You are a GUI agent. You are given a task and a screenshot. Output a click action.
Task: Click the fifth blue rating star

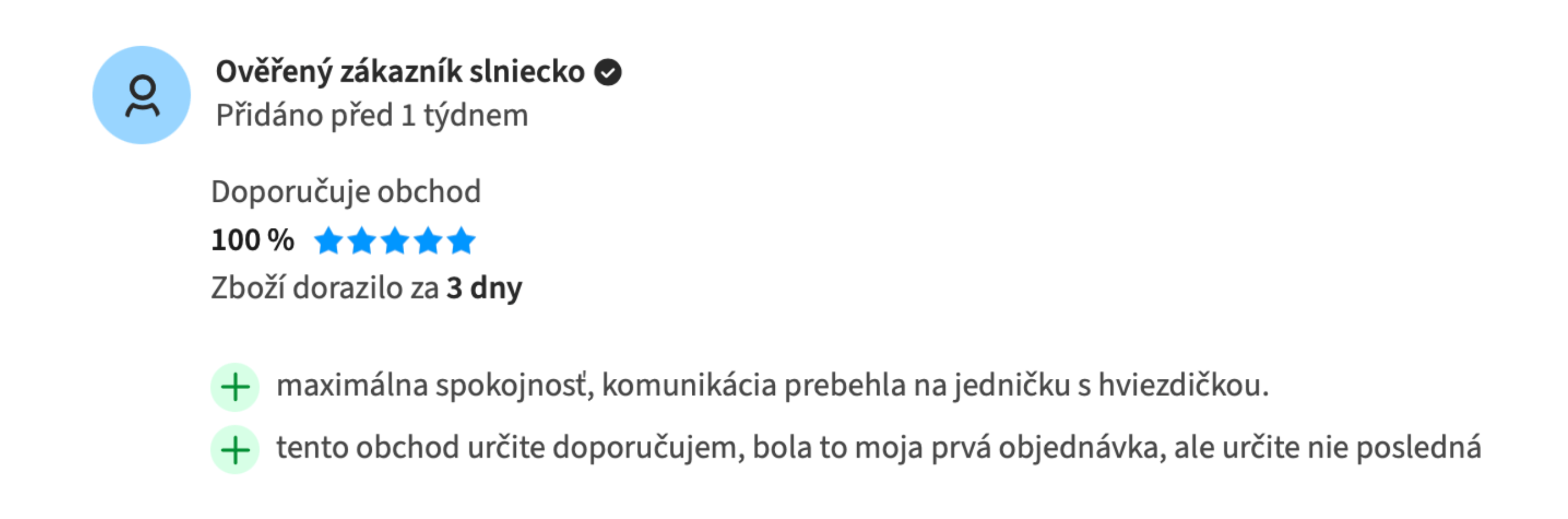click(x=461, y=240)
